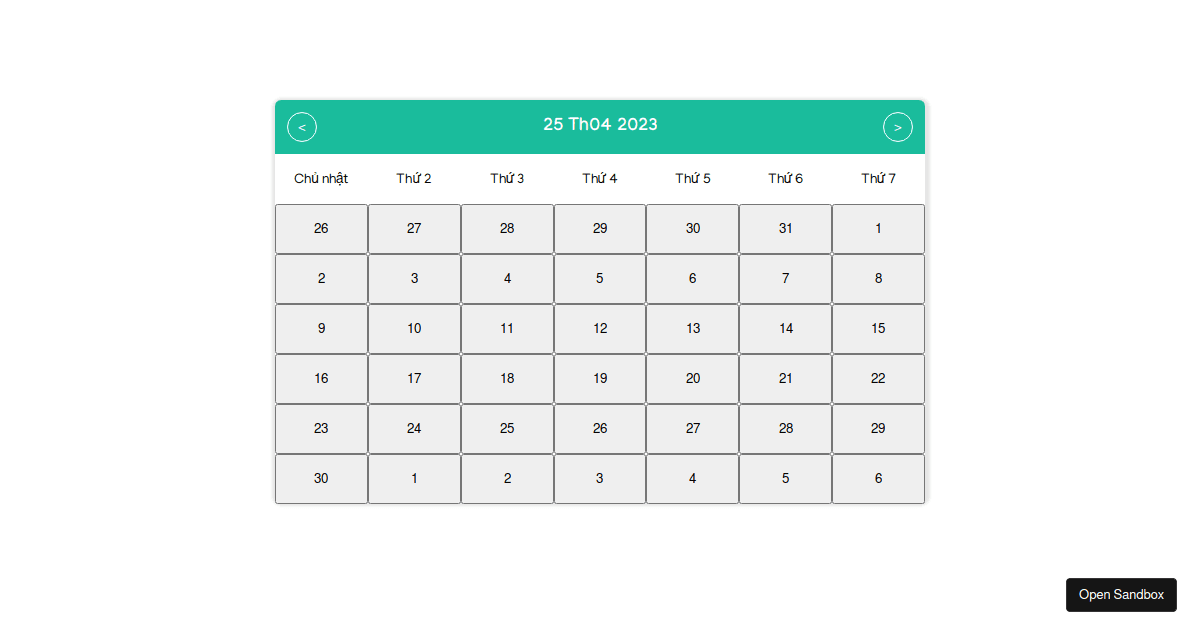The image size is (1200, 630).
Task: Click the previous month arrow
Action: coord(302,127)
